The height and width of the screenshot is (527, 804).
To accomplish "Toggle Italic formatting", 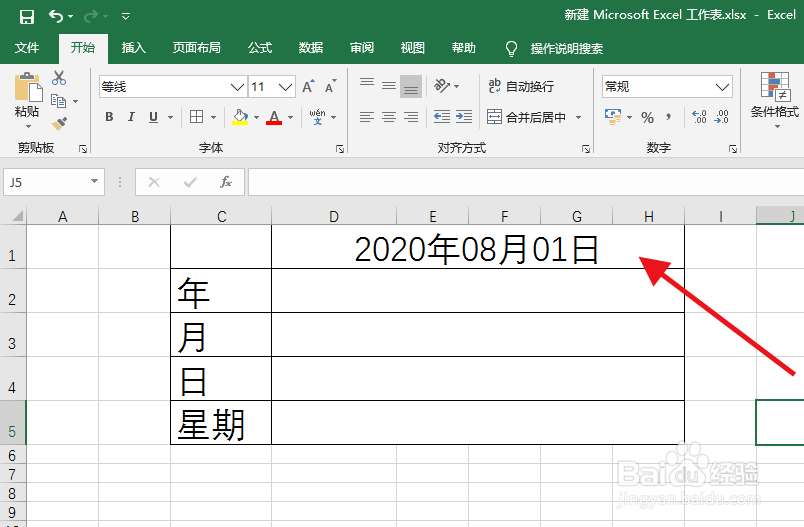I will [x=131, y=117].
